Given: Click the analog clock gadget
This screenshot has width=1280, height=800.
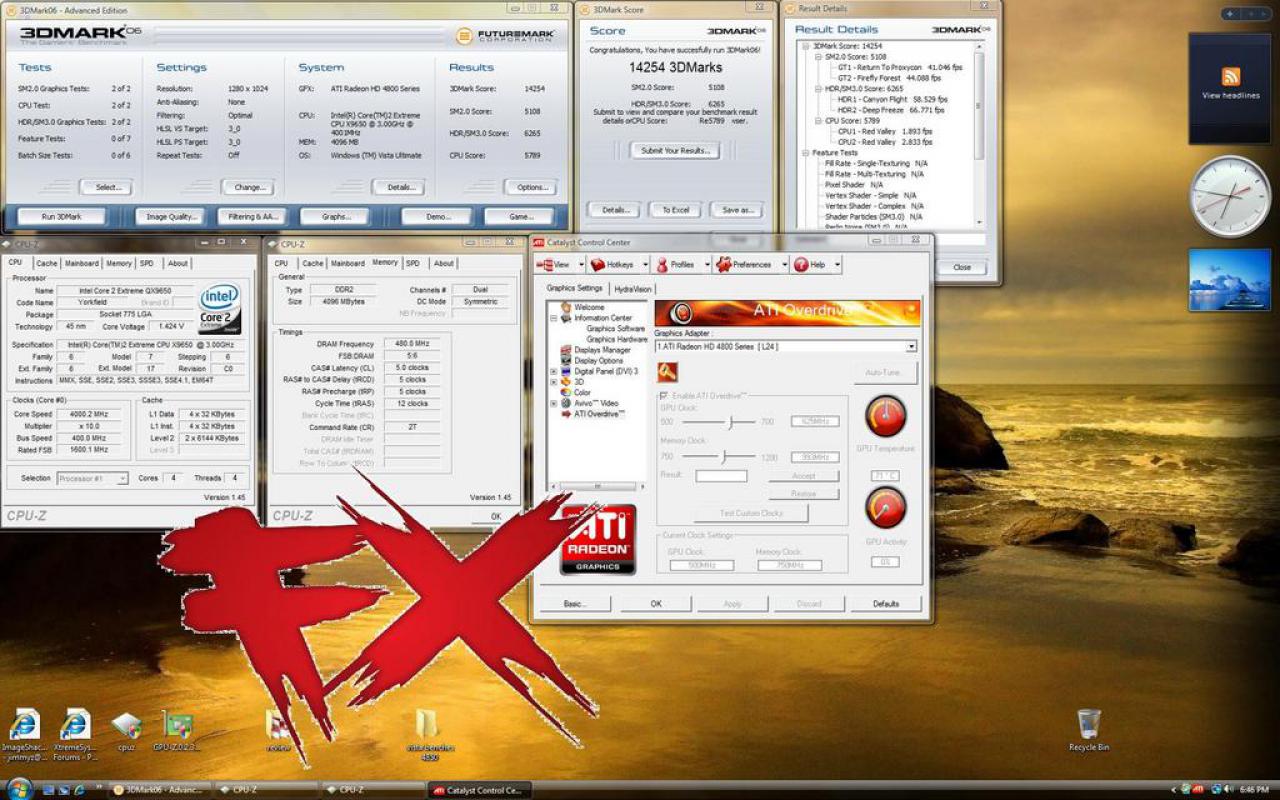Looking at the screenshot, I should pos(1230,196).
